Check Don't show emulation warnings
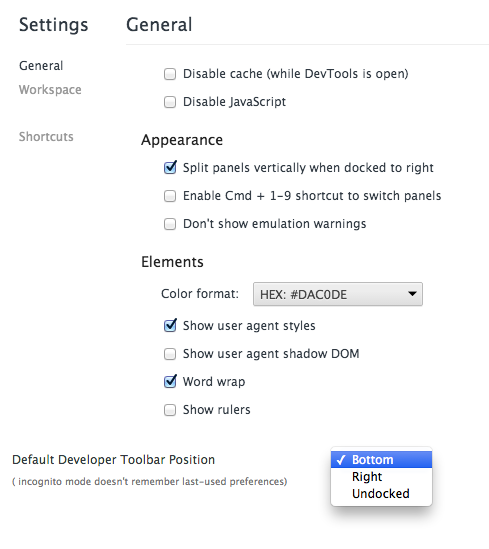The height and width of the screenshot is (549, 489). [170, 224]
